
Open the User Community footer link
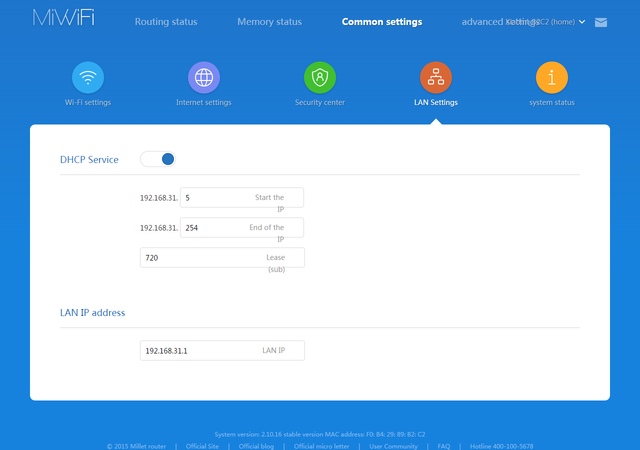pyautogui.click(x=393, y=446)
